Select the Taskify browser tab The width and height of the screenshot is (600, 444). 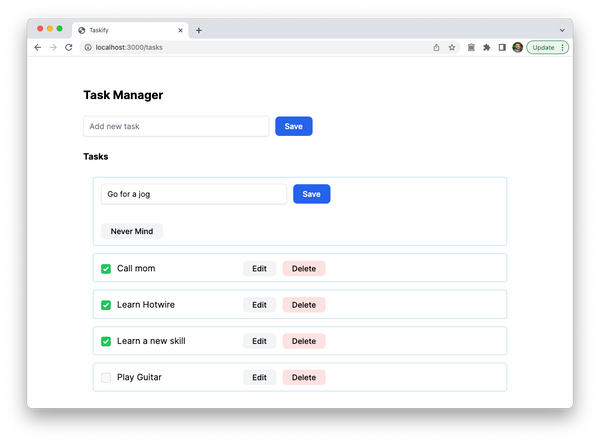(130, 30)
